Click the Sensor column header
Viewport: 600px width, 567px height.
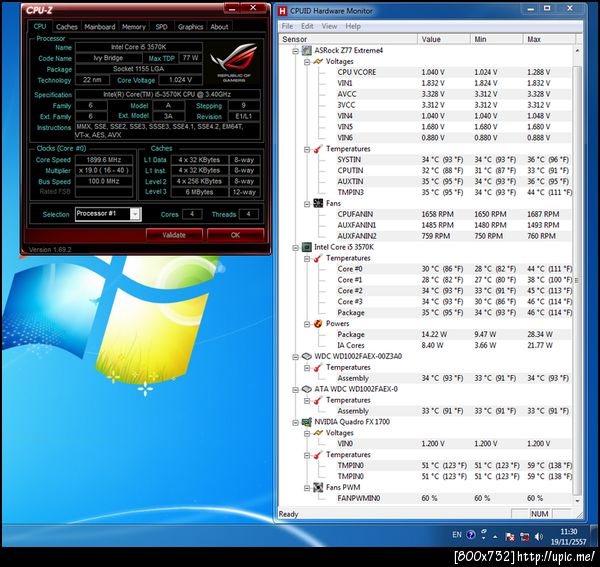pos(348,39)
